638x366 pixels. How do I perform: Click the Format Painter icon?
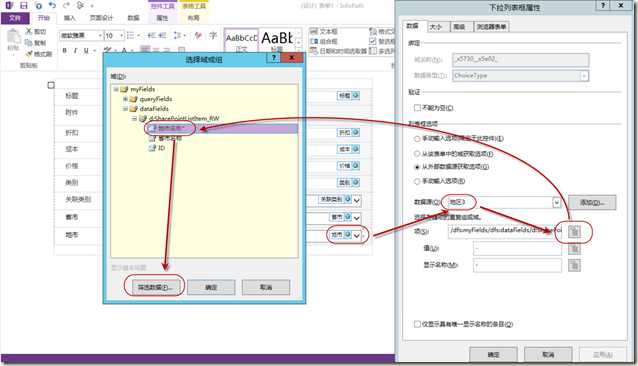(x=29, y=53)
